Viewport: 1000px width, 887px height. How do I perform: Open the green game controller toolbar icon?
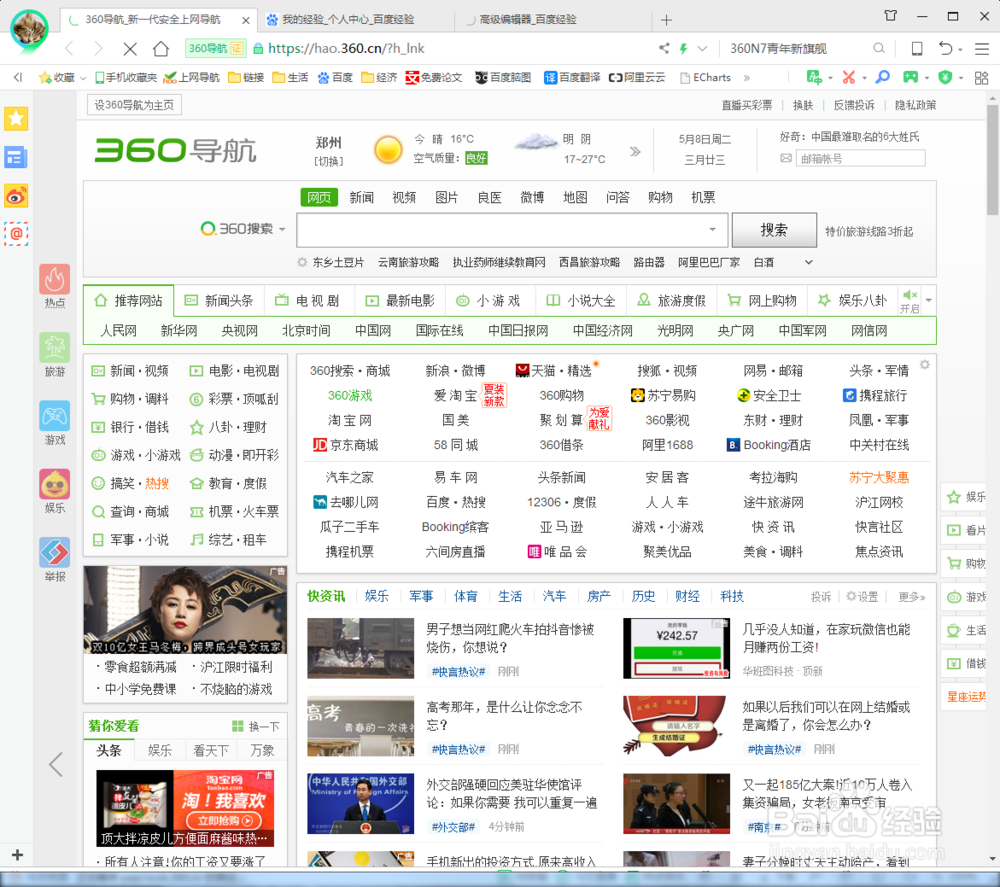point(910,77)
